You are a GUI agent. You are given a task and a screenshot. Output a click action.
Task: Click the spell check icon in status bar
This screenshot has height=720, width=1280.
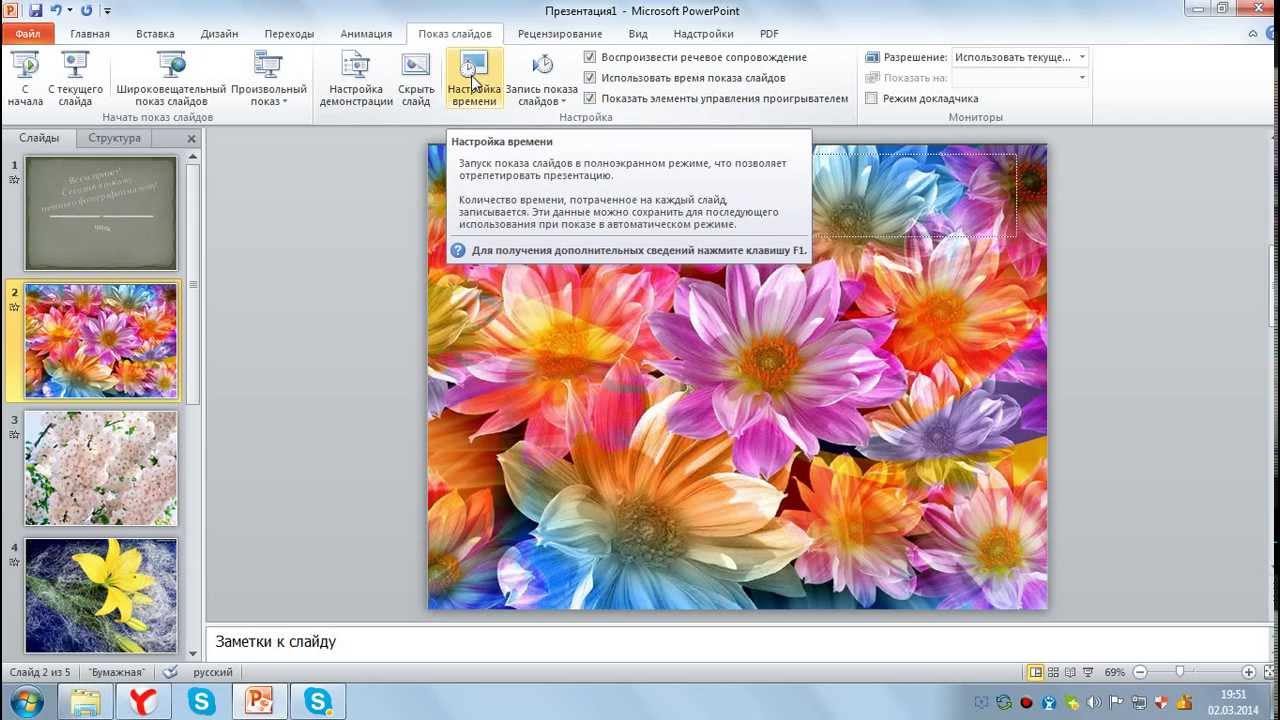[170, 672]
